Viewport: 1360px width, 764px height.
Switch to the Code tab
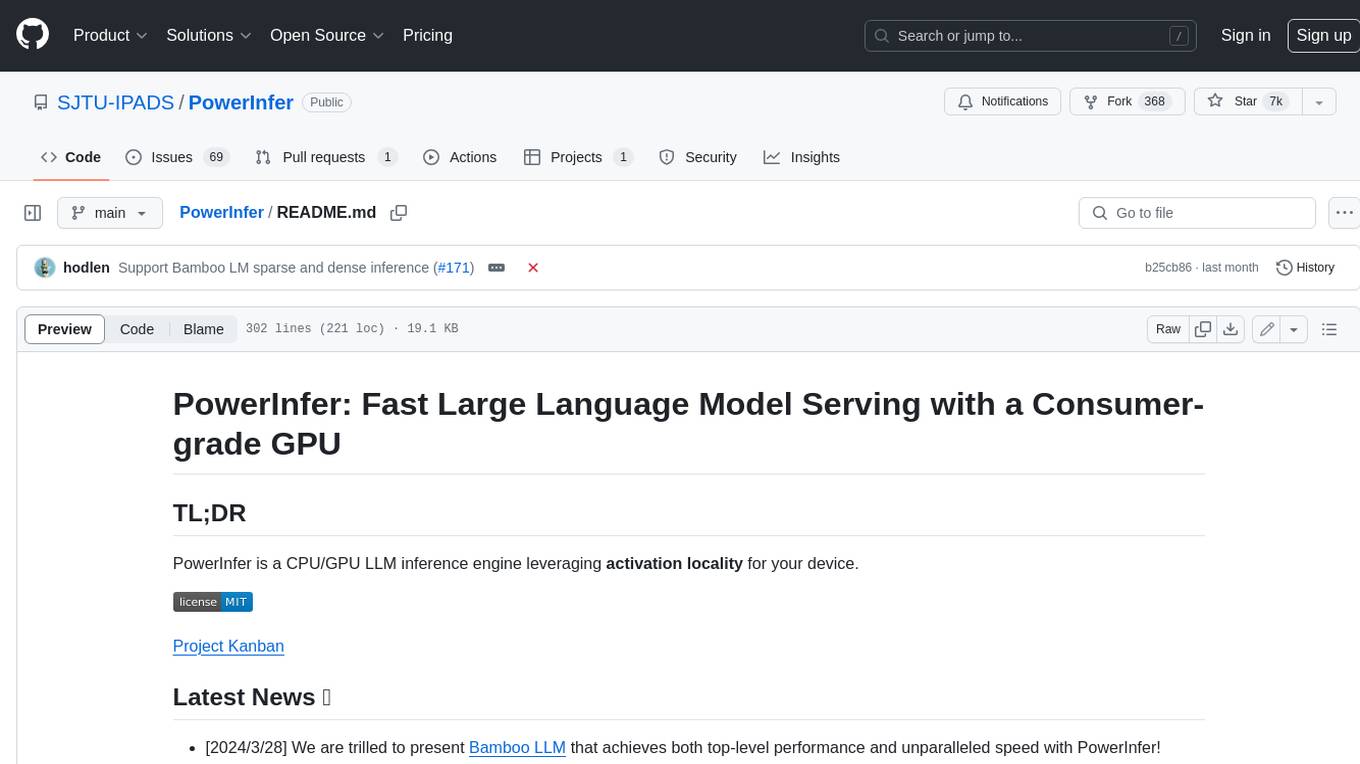pyautogui.click(x=71, y=157)
